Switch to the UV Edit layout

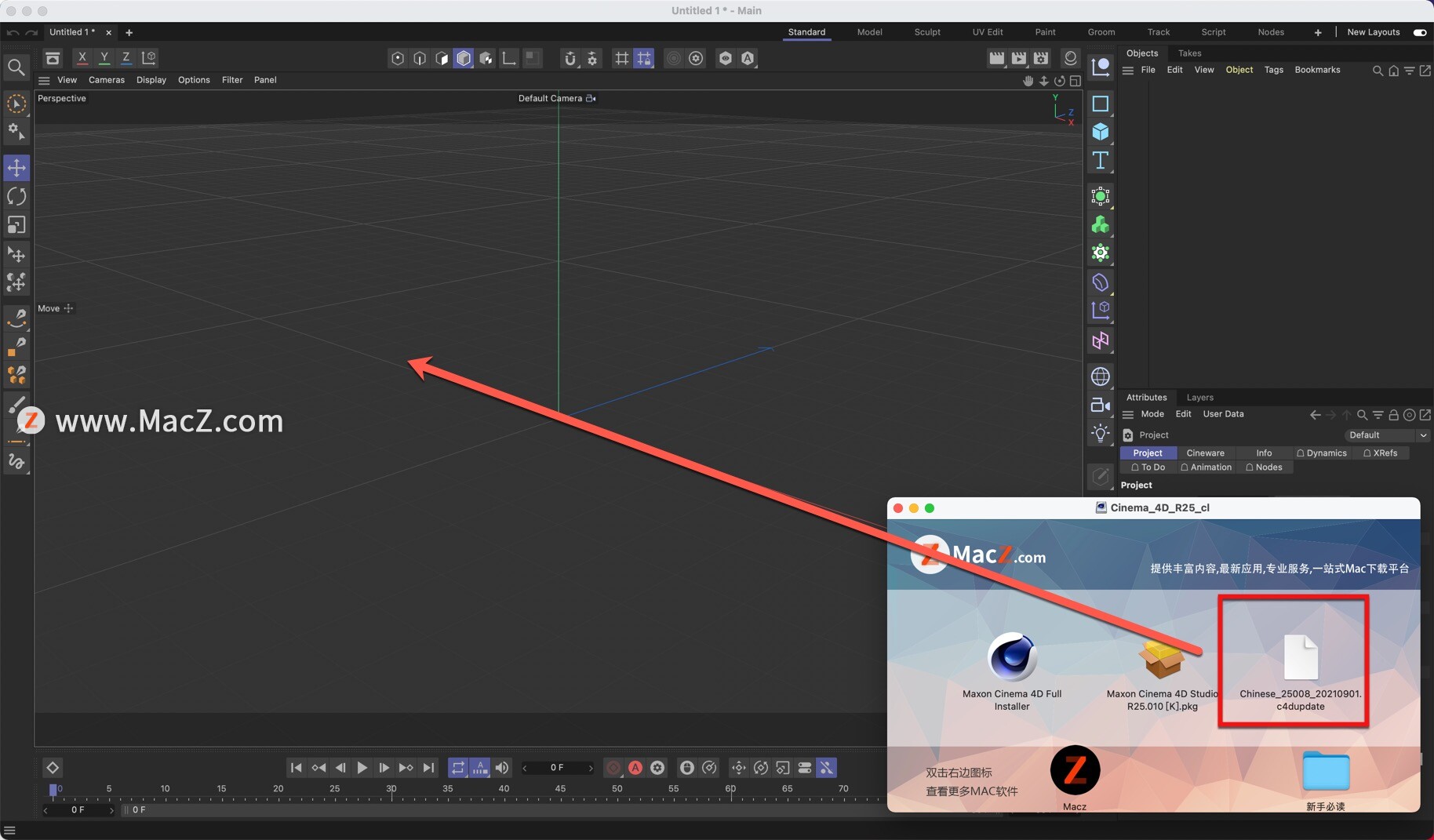(x=988, y=32)
